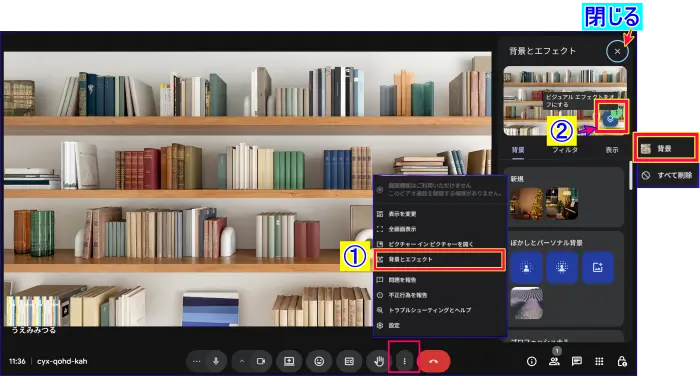
Task: Switch to the 背景 tab
Action: [518, 150]
